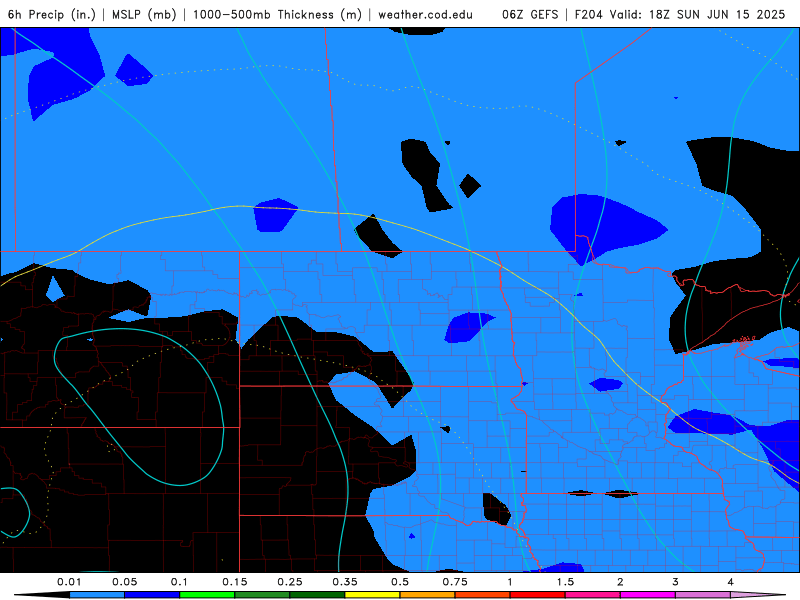Click the dark blue 0.05–0.1 legend swatch

(x=152, y=595)
